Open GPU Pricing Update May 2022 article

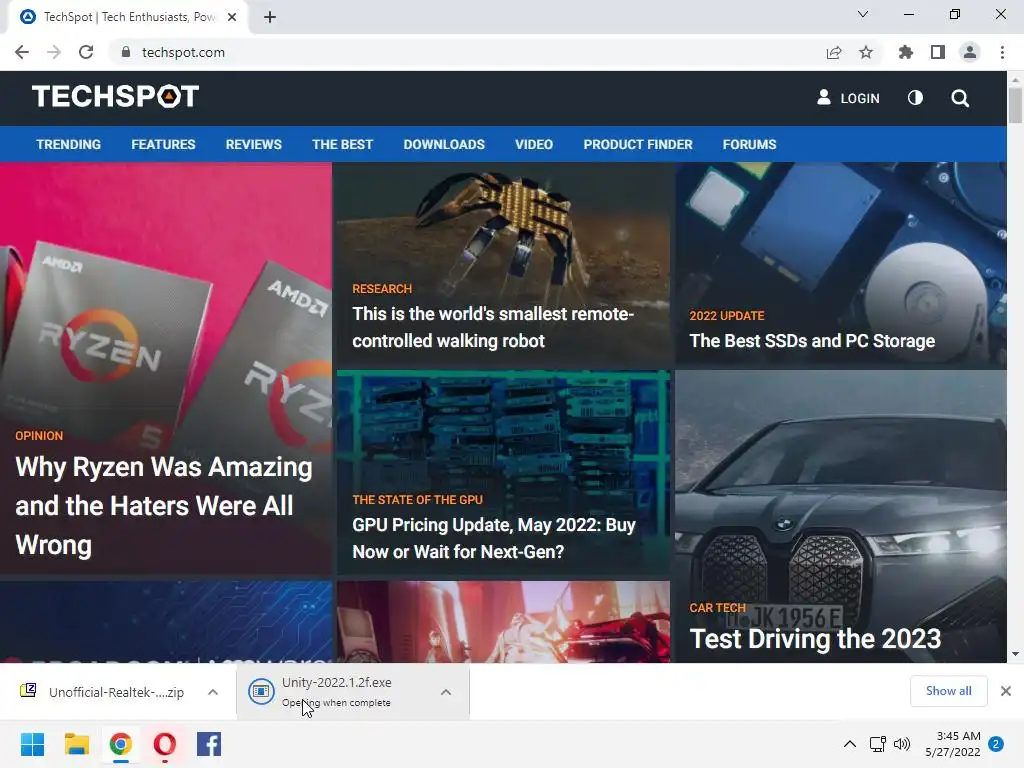coord(494,538)
